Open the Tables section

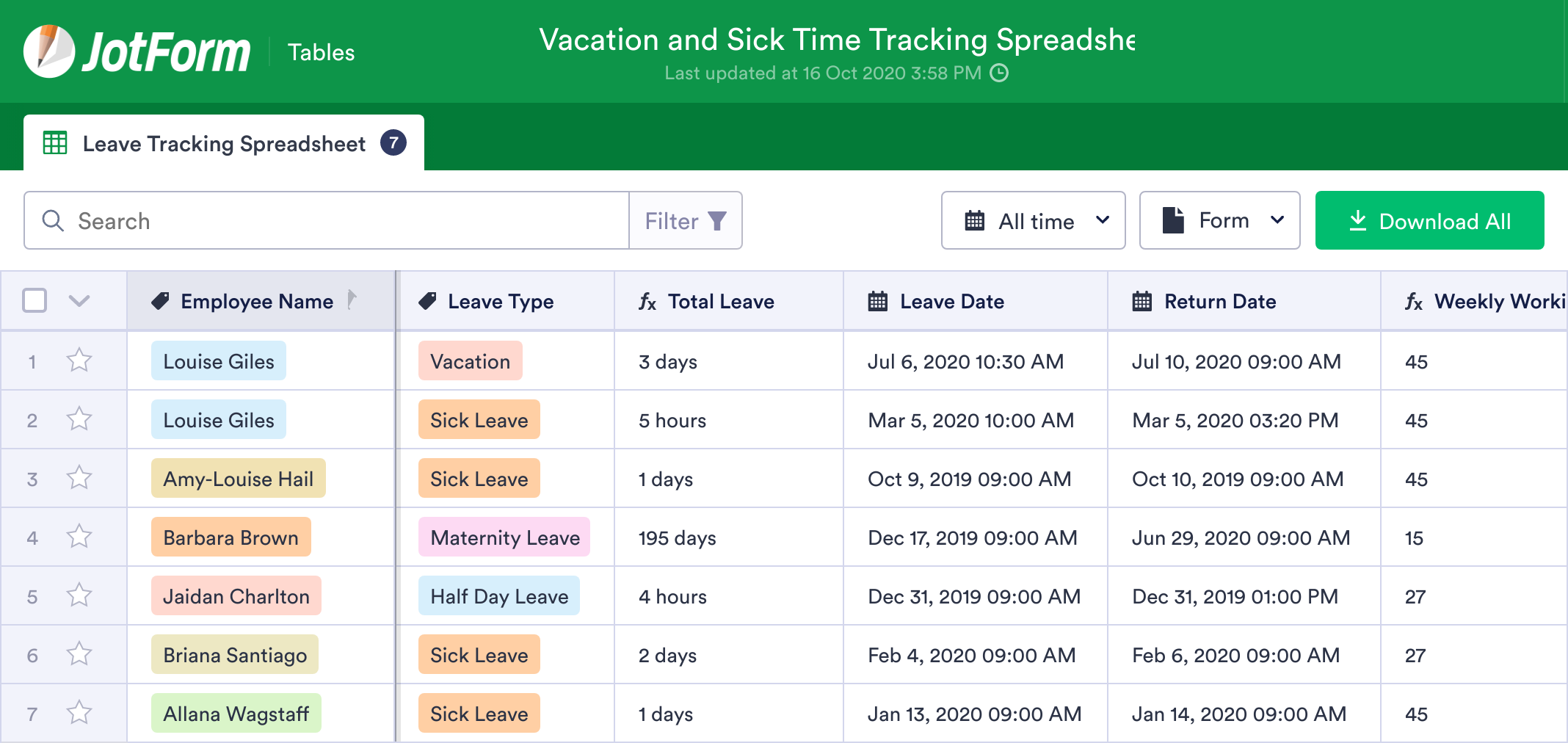coord(321,51)
